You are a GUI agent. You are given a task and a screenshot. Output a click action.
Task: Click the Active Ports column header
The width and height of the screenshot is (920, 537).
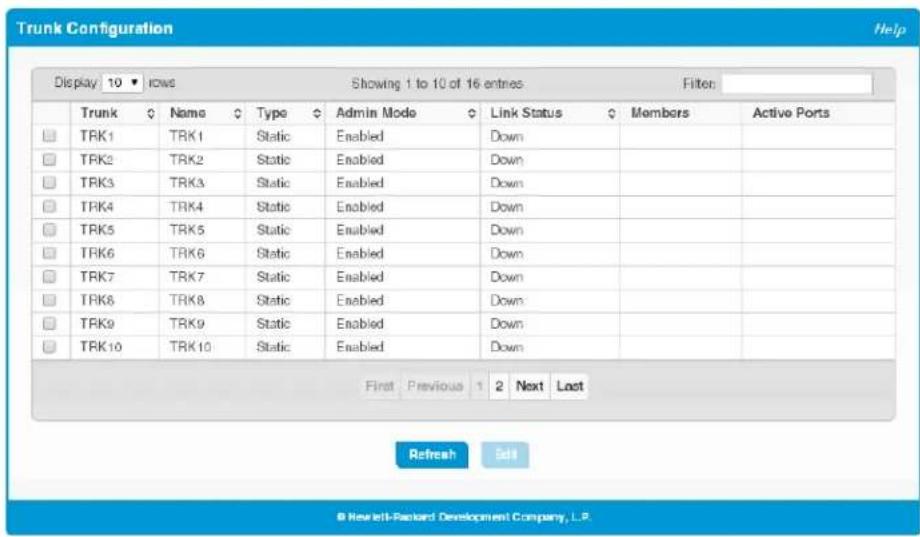pyautogui.click(x=791, y=113)
